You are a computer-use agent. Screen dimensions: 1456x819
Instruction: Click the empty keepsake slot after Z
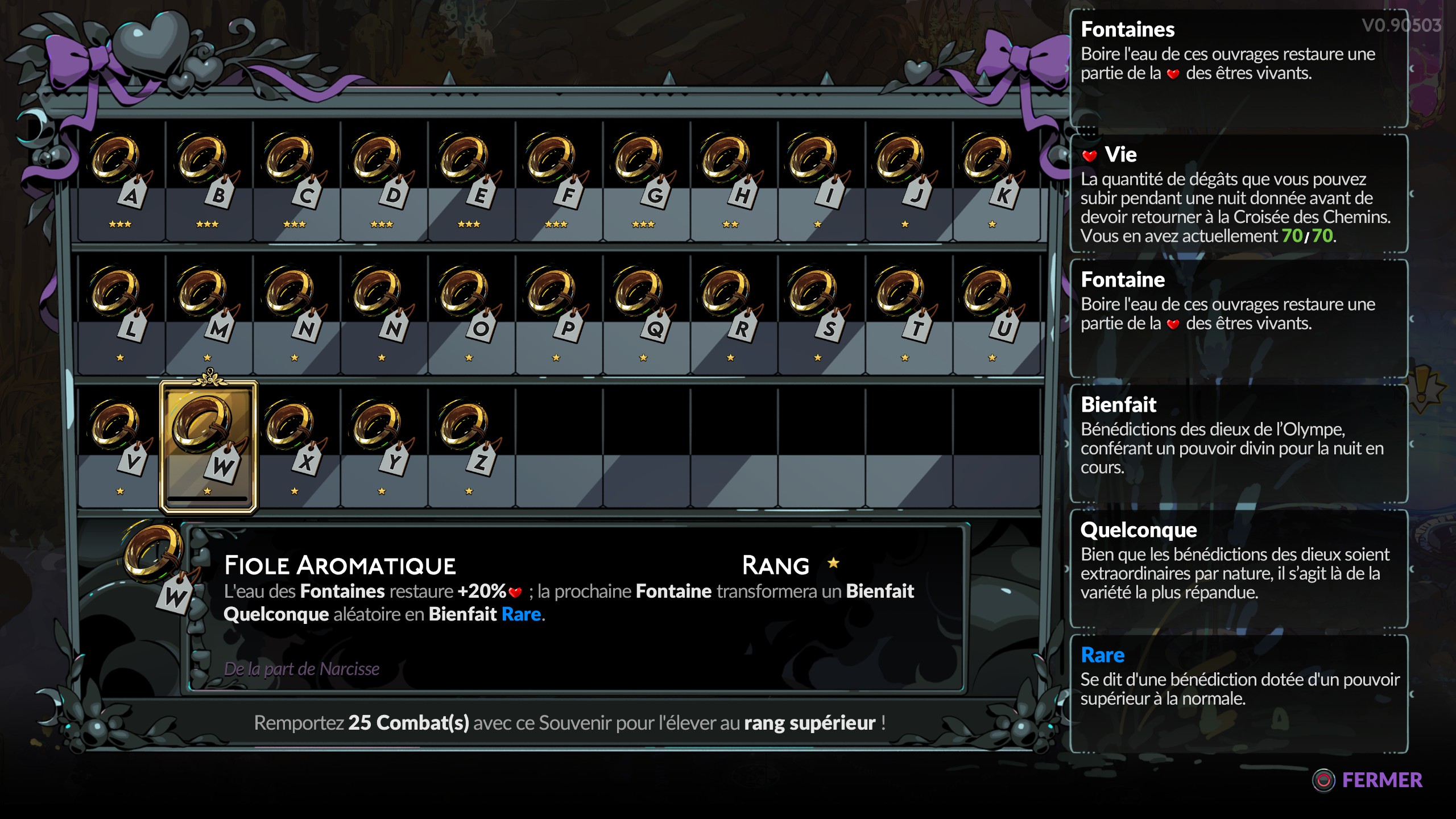point(559,448)
